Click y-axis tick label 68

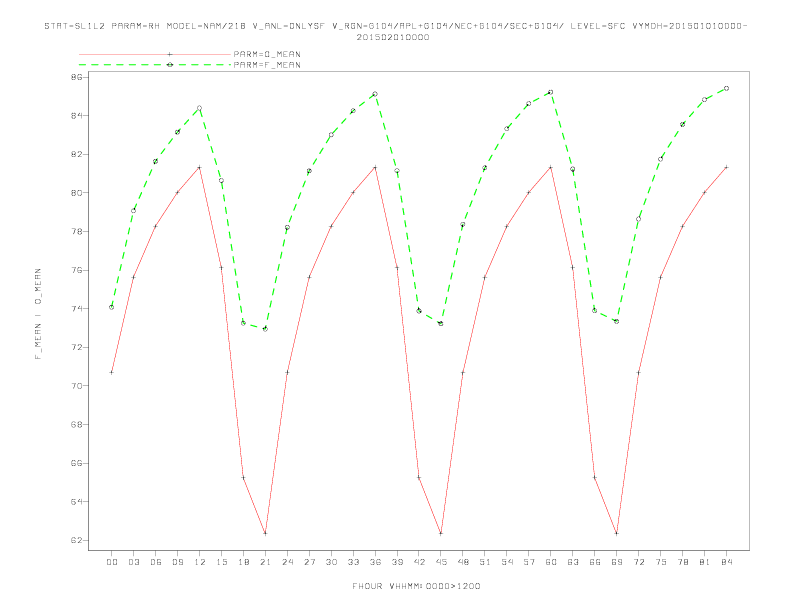click(x=76, y=425)
